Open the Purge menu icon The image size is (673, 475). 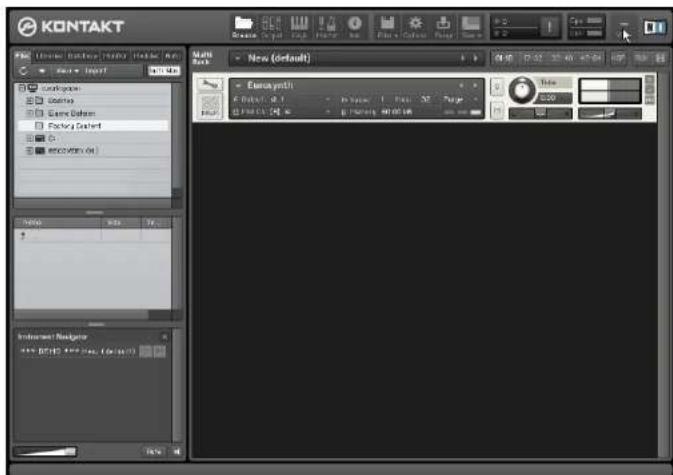[x=443, y=27]
